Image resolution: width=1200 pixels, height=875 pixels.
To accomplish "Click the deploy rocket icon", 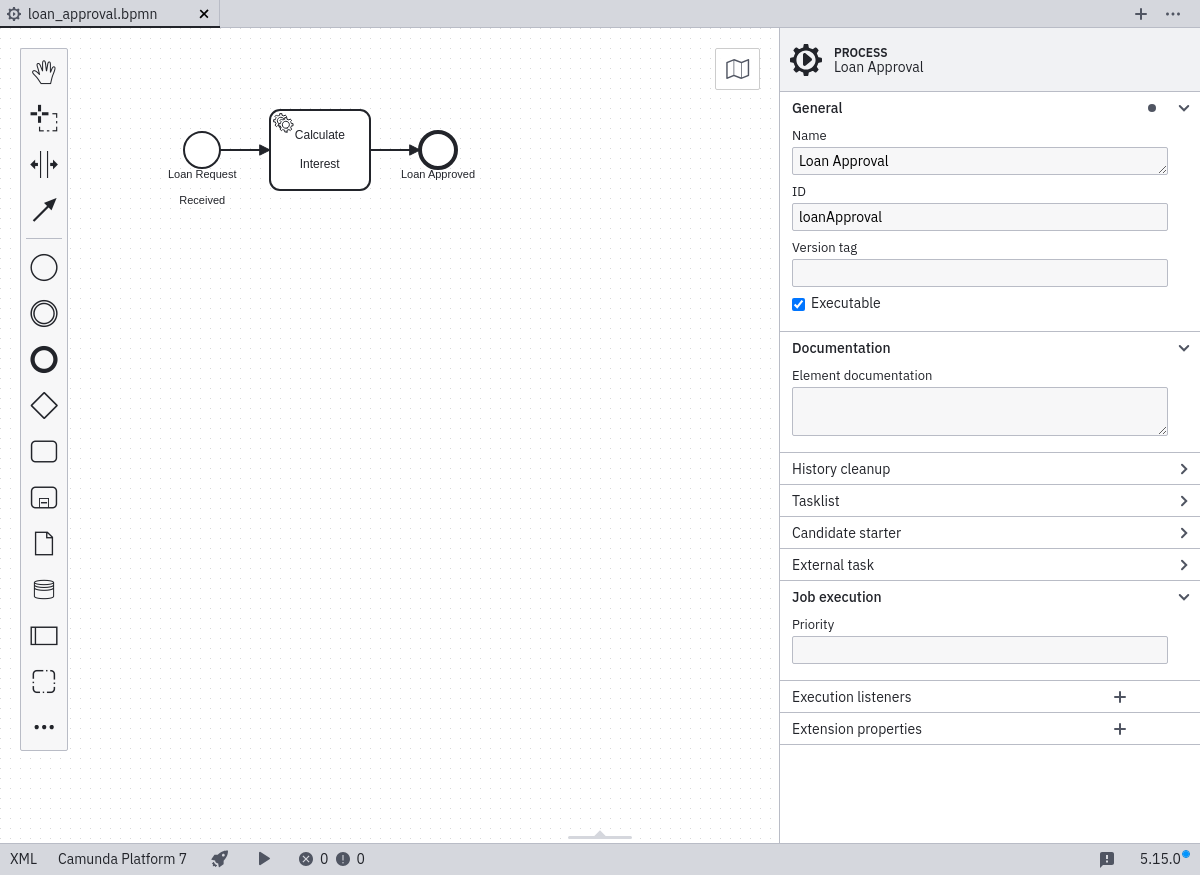I will (220, 859).
